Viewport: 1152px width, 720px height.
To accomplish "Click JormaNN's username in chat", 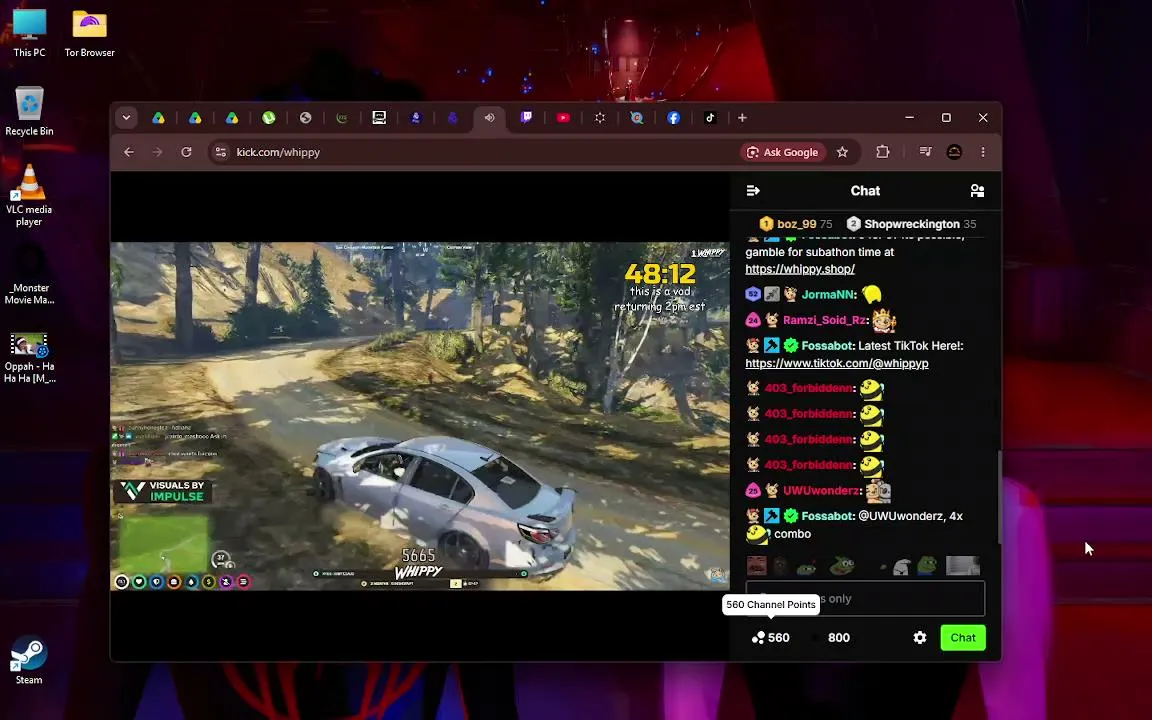I will [x=827, y=294].
